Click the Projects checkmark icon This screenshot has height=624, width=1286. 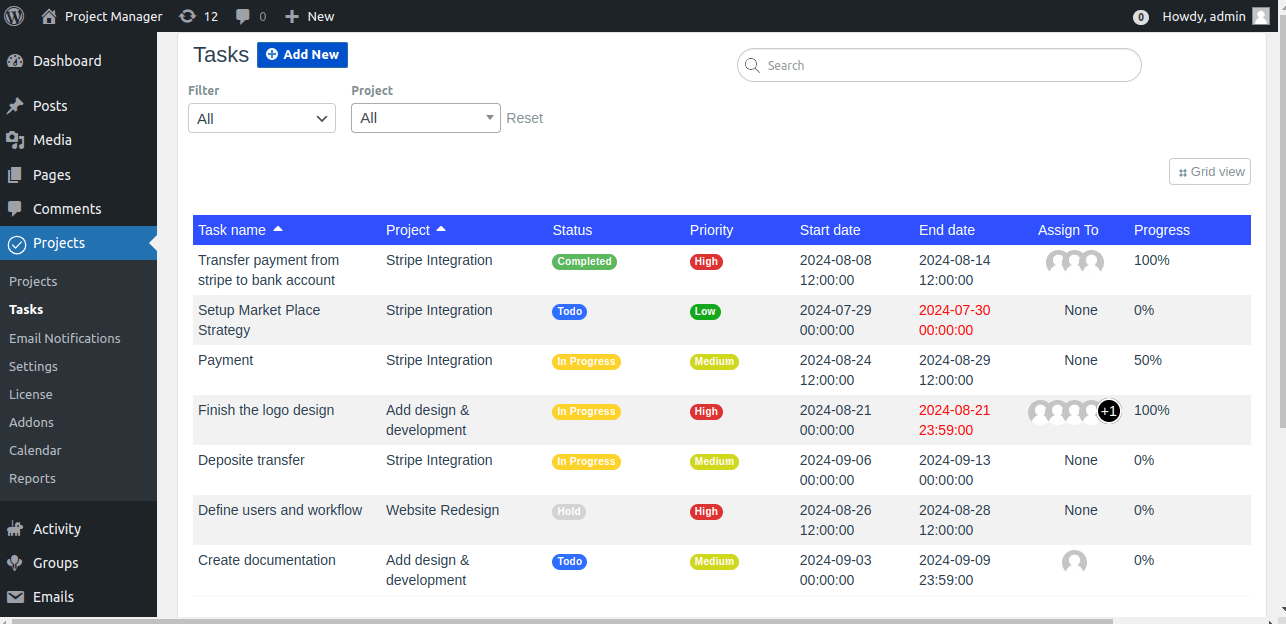pyautogui.click(x=15, y=244)
